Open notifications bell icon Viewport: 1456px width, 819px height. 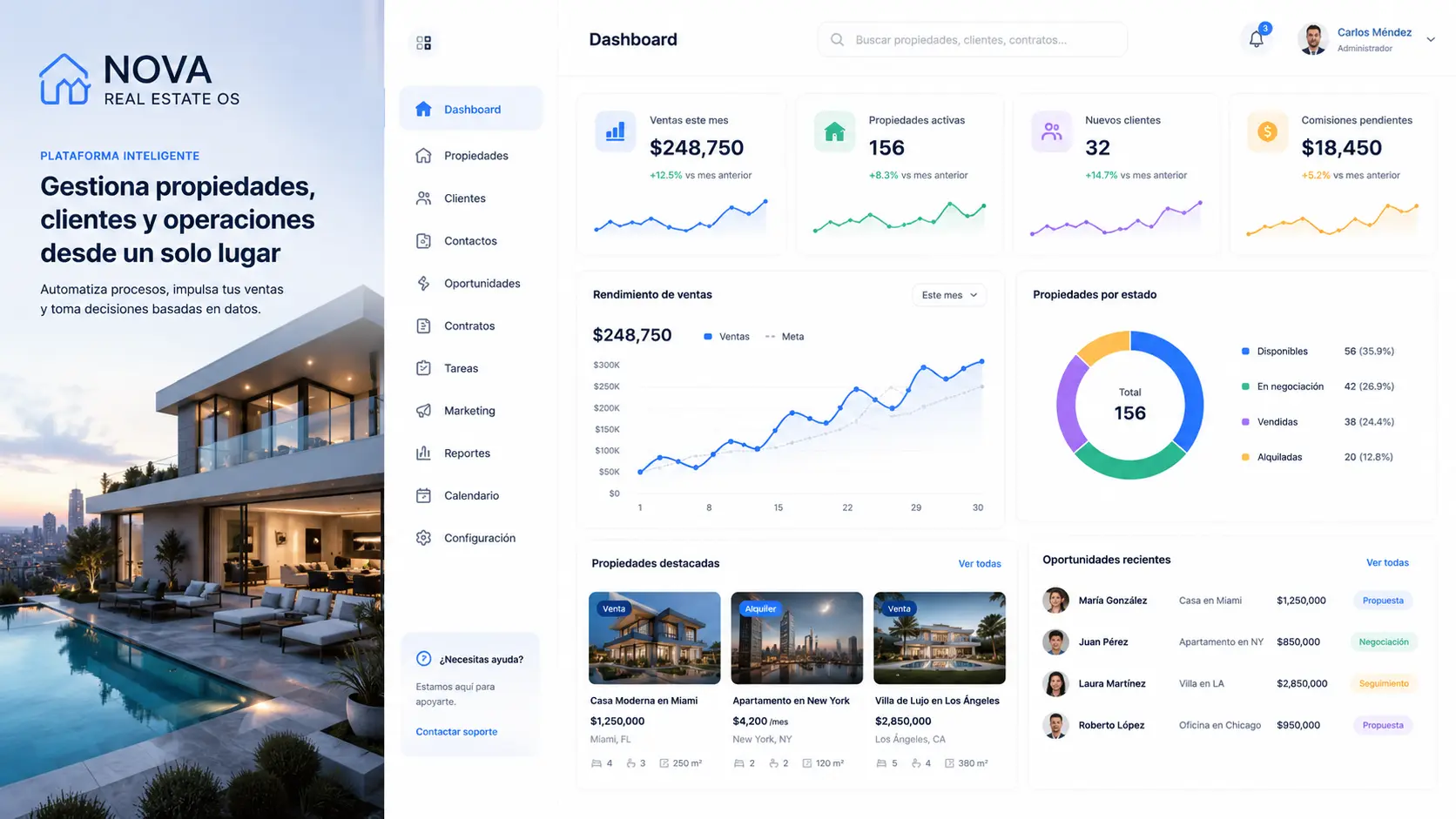click(x=1256, y=39)
